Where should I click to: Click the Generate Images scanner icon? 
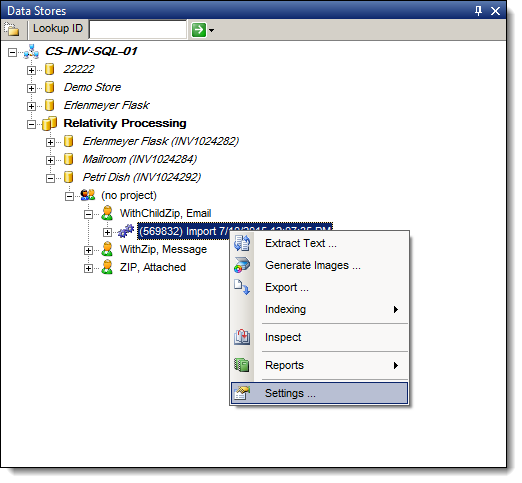click(x=242, y=265)
